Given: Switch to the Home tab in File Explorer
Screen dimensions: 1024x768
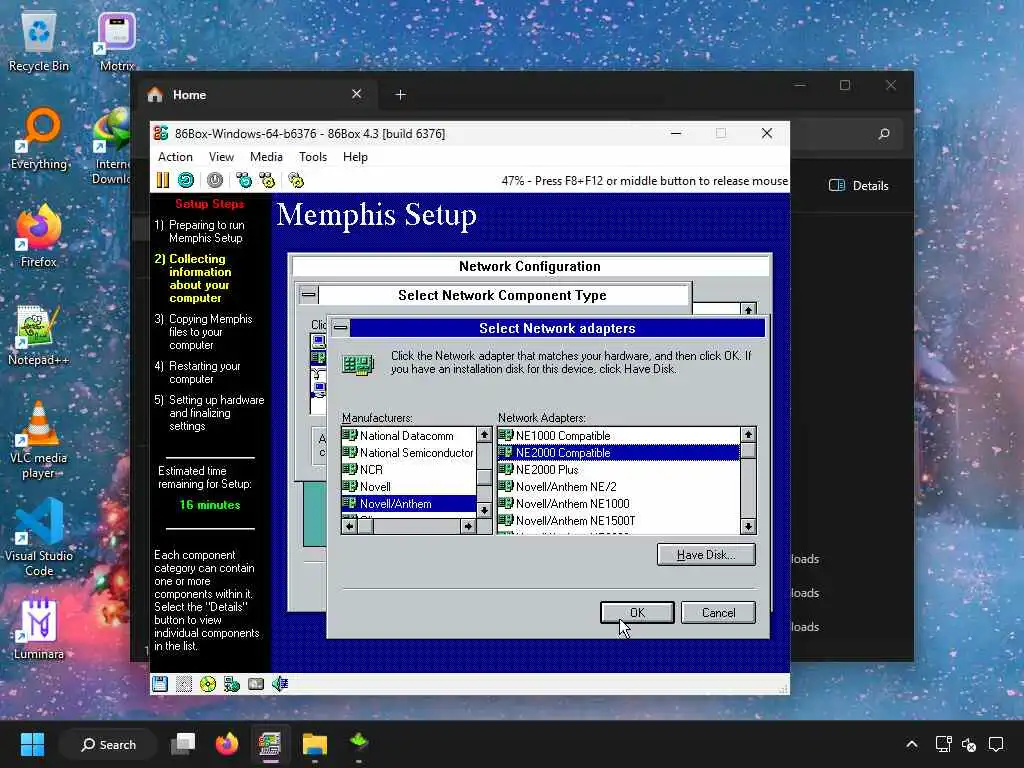Looking at the screenshot, I should 255,95.
